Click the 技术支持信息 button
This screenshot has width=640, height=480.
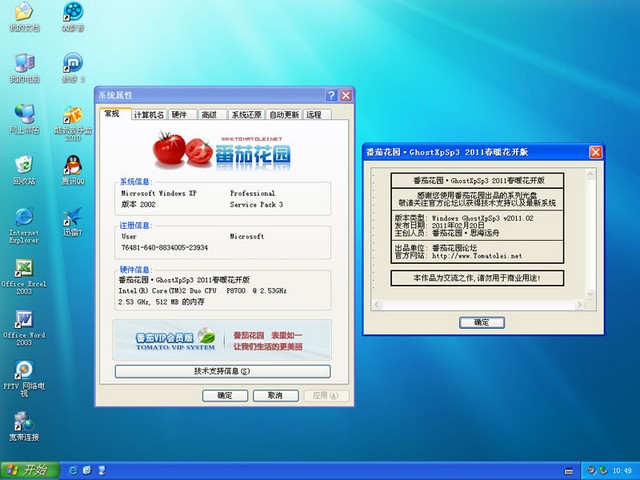click(x=221, y=371)
